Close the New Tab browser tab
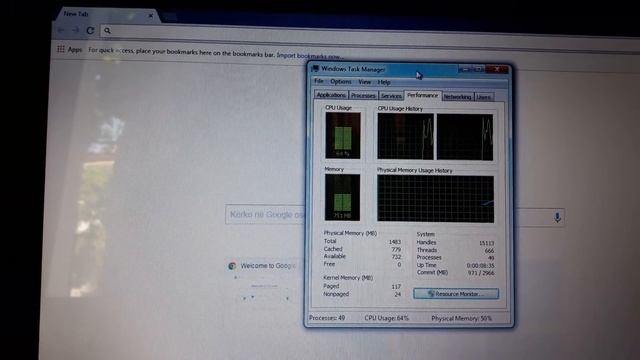Screen dimensions: 640x360 coord(150,16)
